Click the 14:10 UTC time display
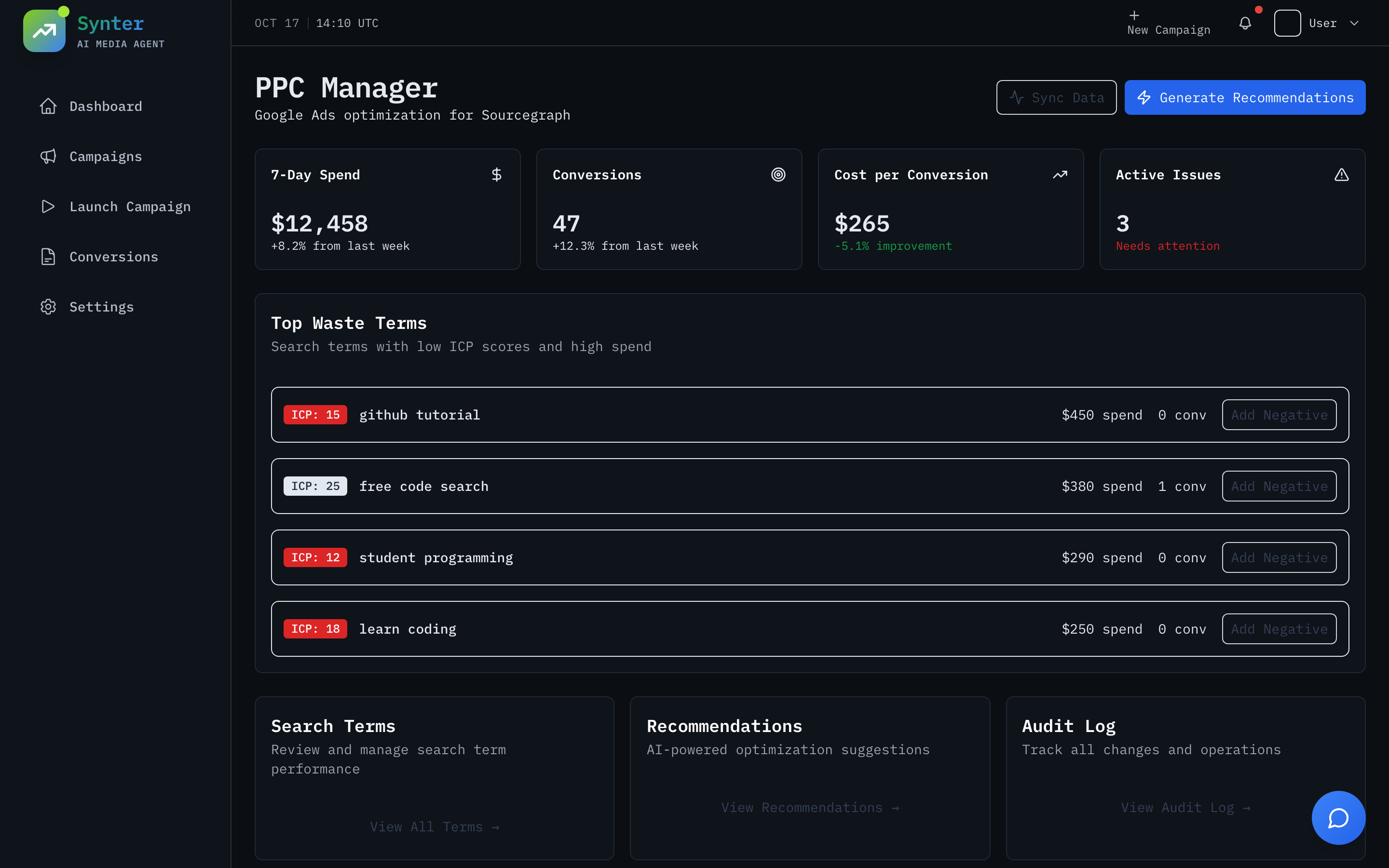The height and width of the screenshot is (868, 1389). [347, 23]
